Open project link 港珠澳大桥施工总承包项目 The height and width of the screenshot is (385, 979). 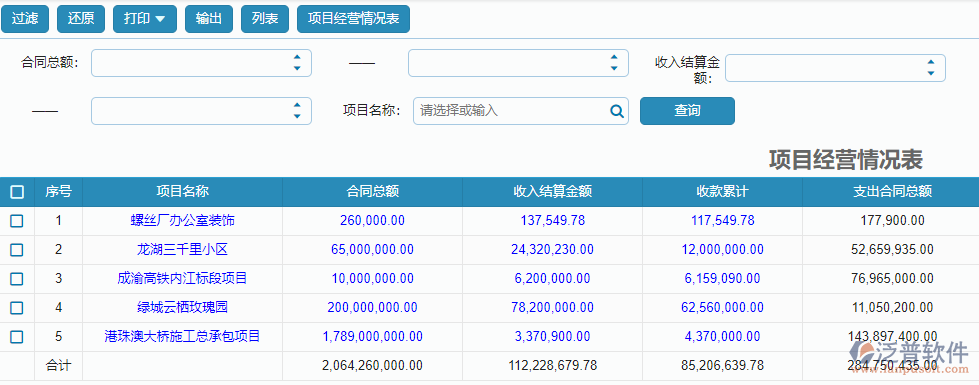182,337
